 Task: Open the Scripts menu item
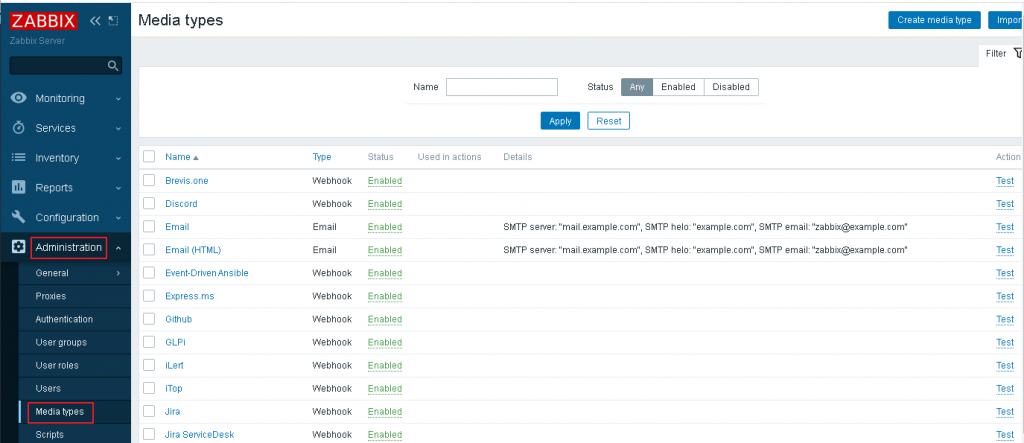tap(50, 435)
